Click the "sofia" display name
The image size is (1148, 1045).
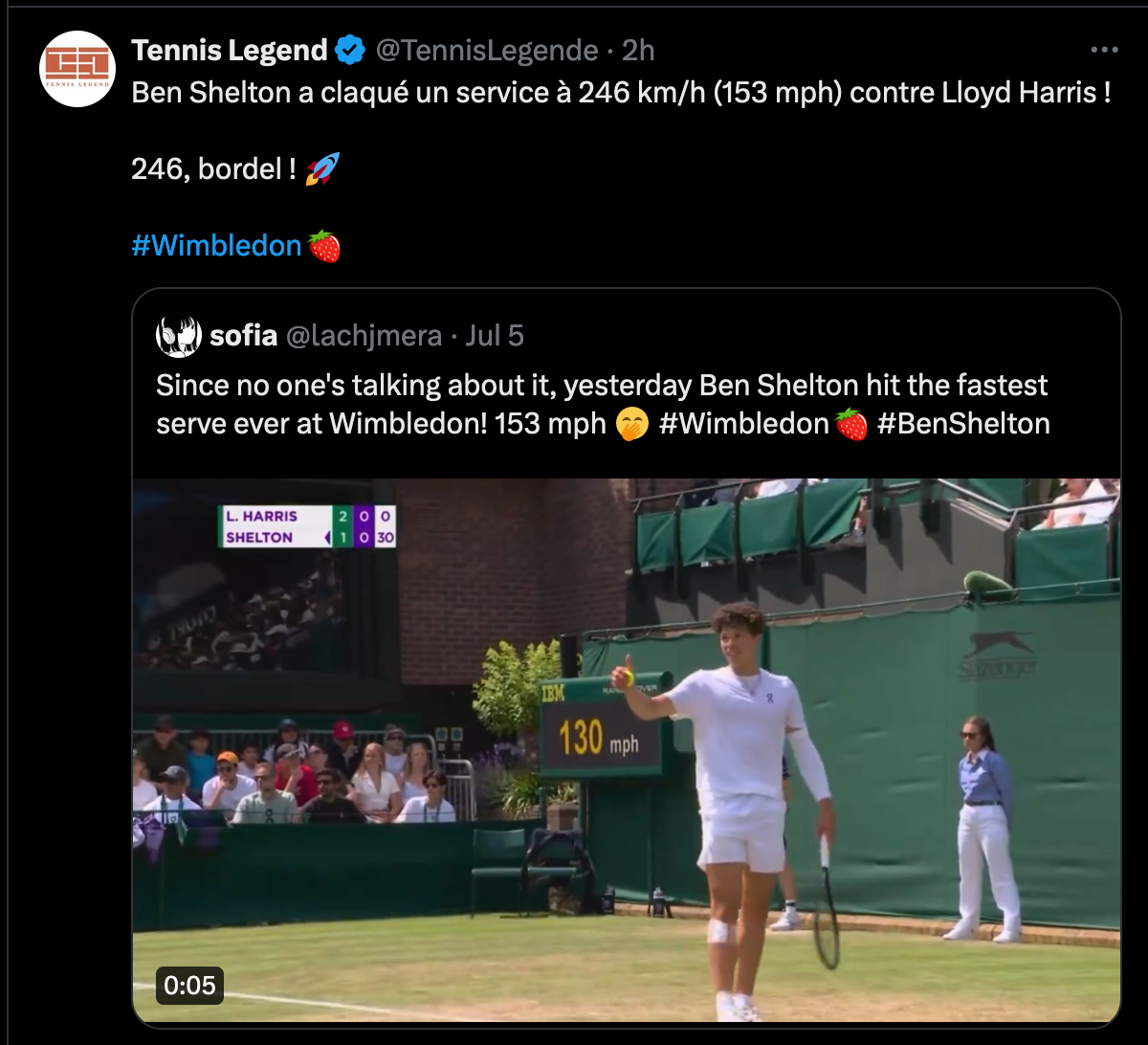[x=243, y=336]
